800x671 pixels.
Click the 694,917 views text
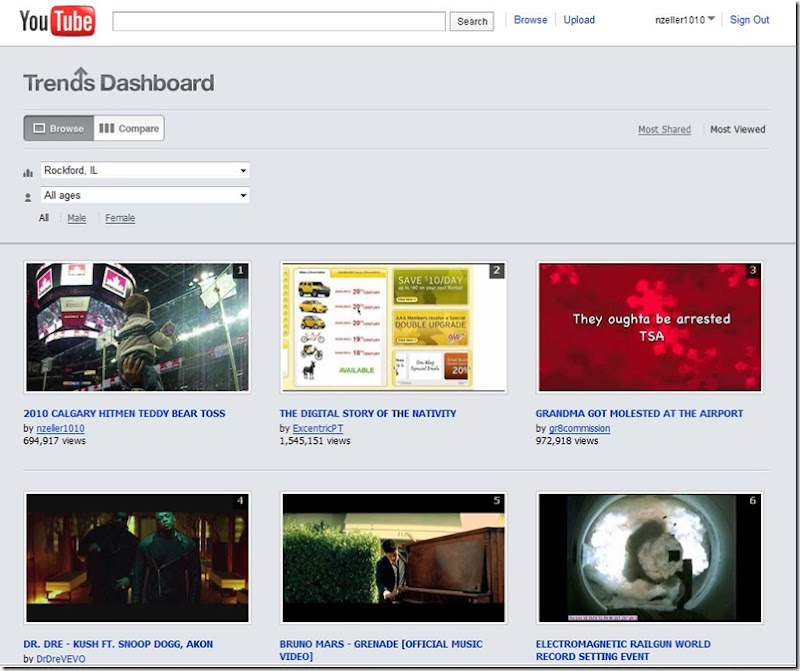[54, 441]
